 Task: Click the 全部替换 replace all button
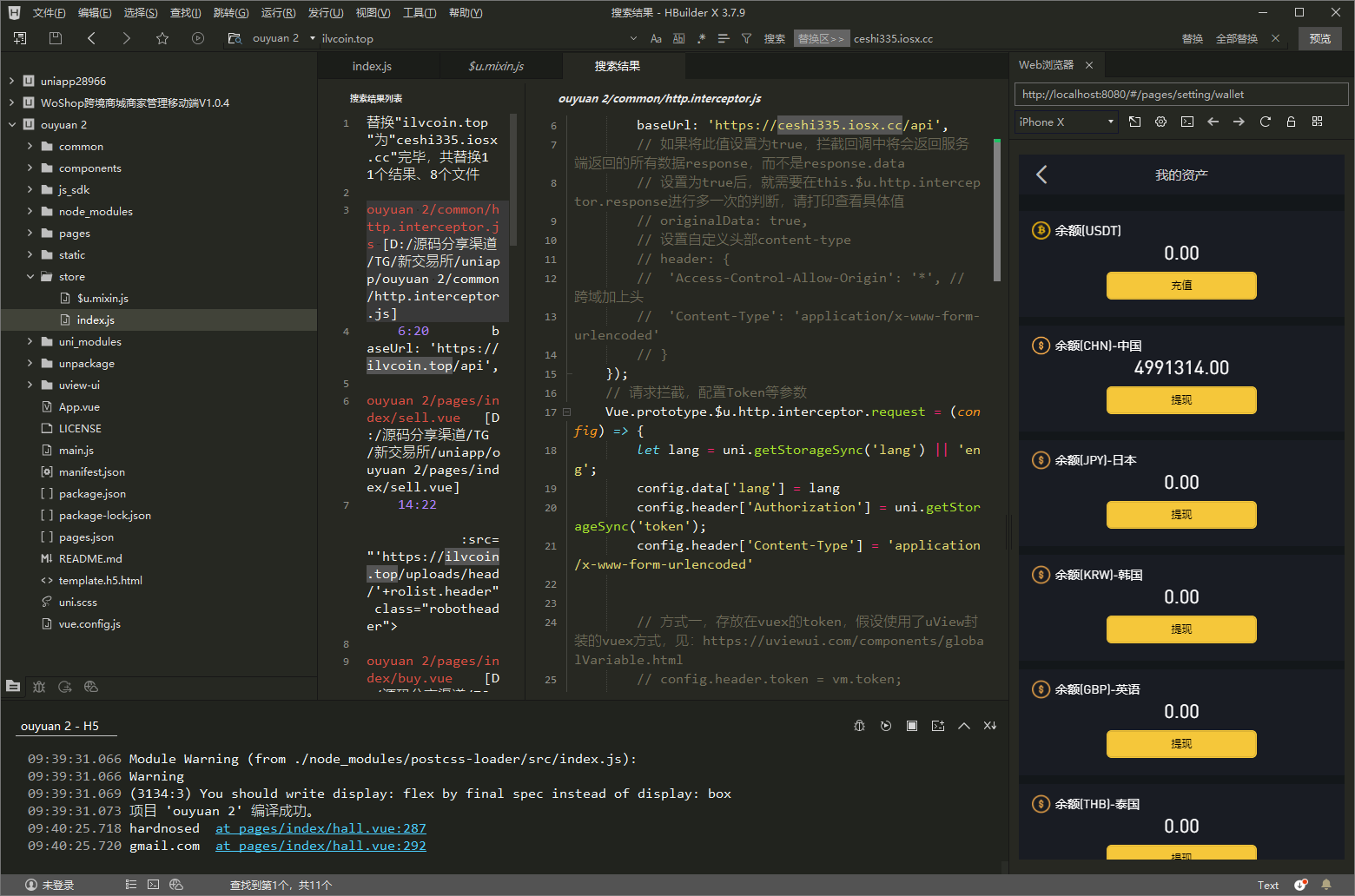[x=1236, y=38]
